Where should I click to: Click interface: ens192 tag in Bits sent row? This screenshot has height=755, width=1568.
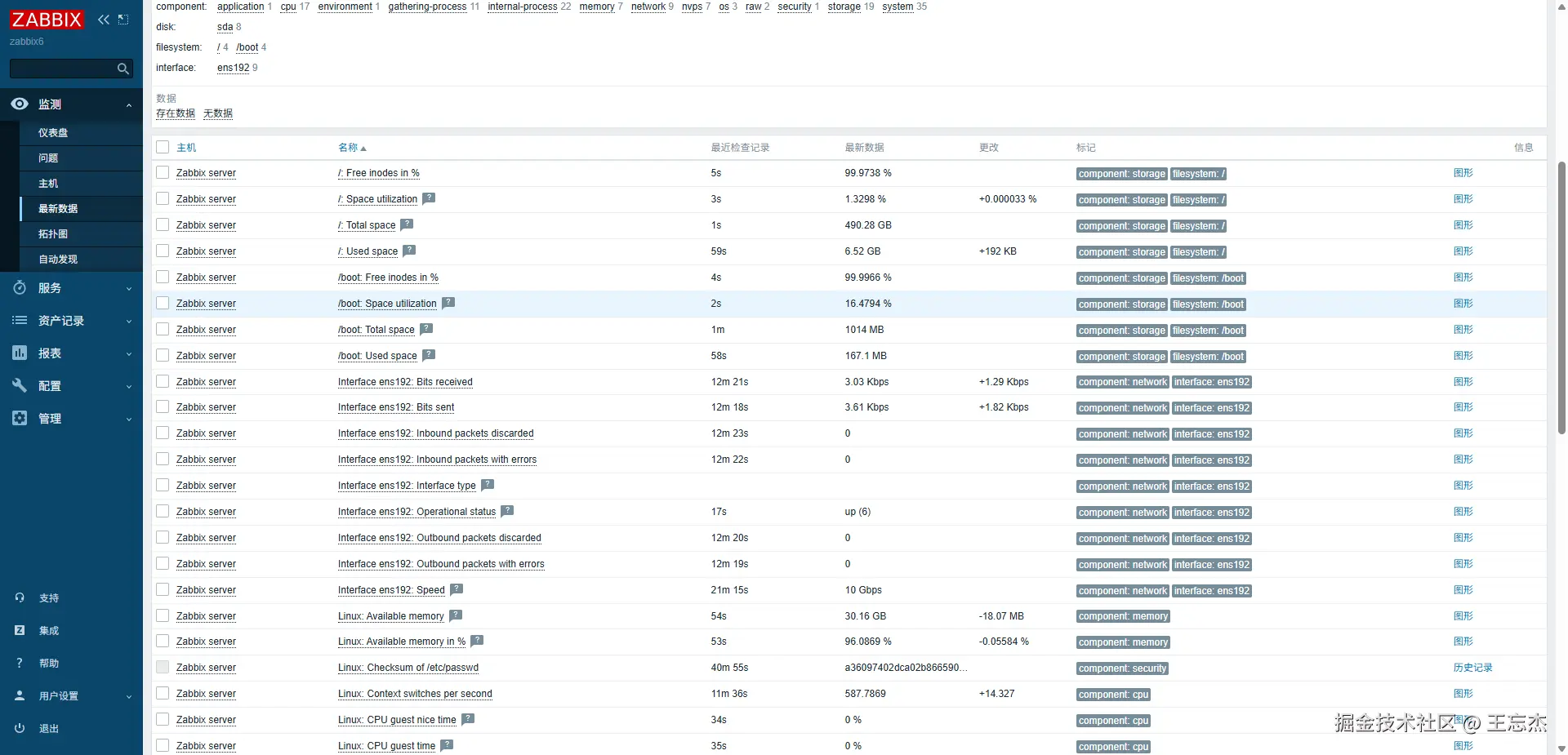(1212, 408)
